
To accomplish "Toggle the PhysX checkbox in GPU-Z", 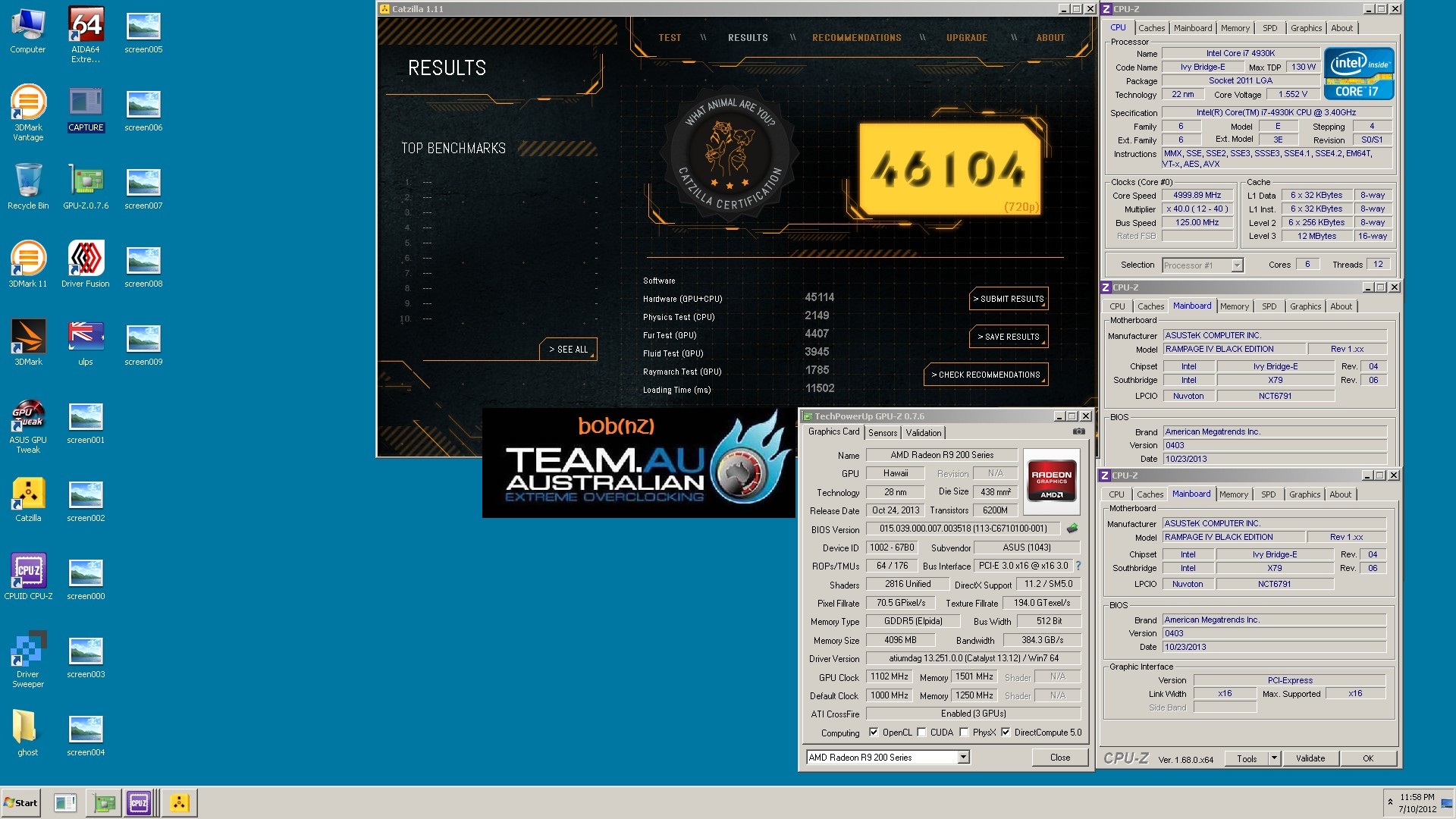I will 964,733.
